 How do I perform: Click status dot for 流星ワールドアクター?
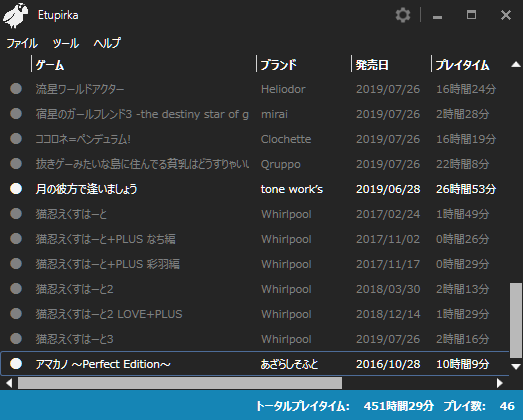[x=16, y=89]
